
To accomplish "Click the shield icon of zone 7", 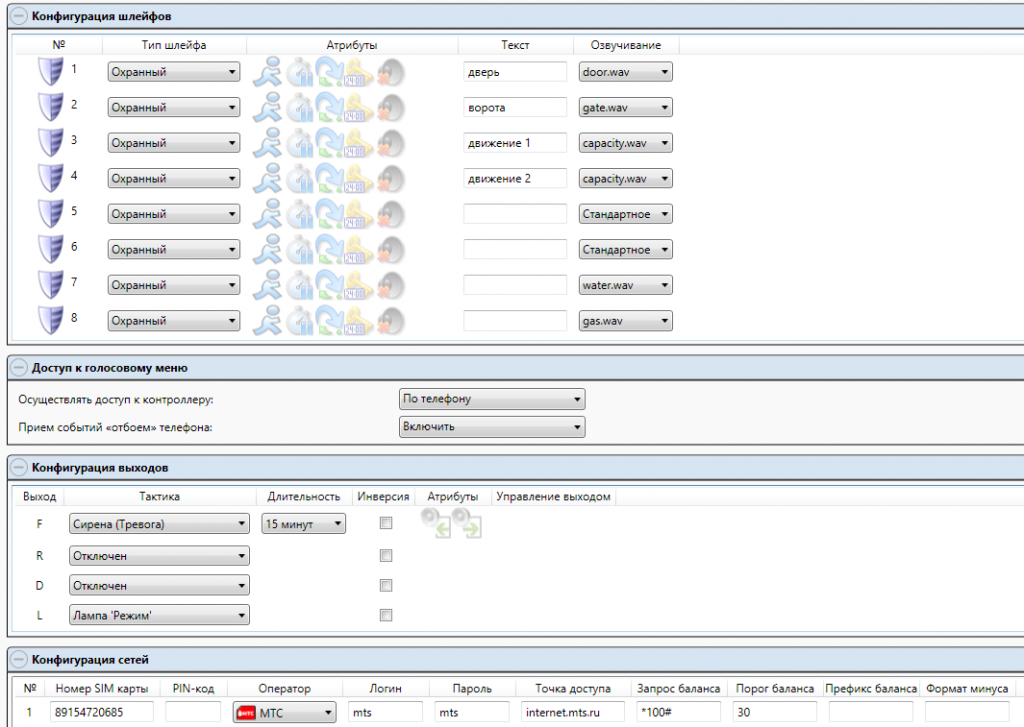I will point(50,286).
